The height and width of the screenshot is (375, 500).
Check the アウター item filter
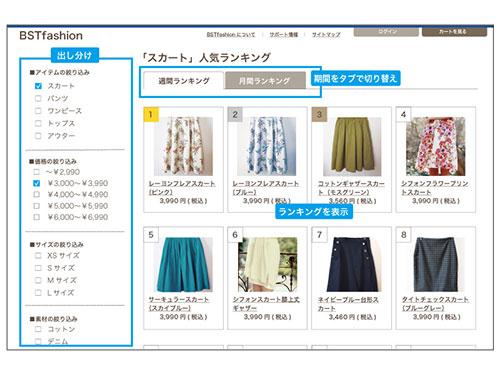[x=38, y=136]
